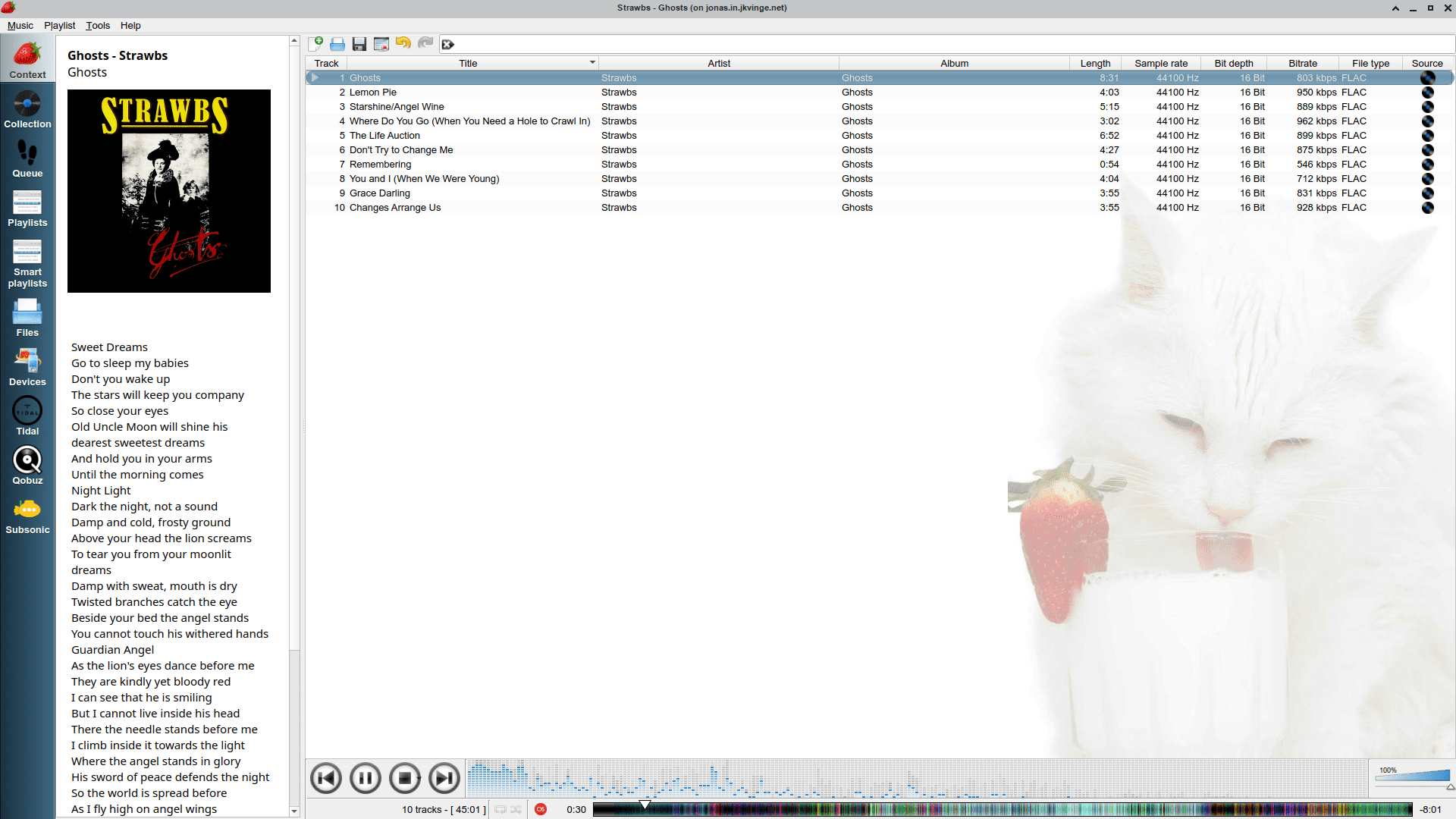
Task: Toggle shuffle mode in the status bar
Action: coord(516,810)
